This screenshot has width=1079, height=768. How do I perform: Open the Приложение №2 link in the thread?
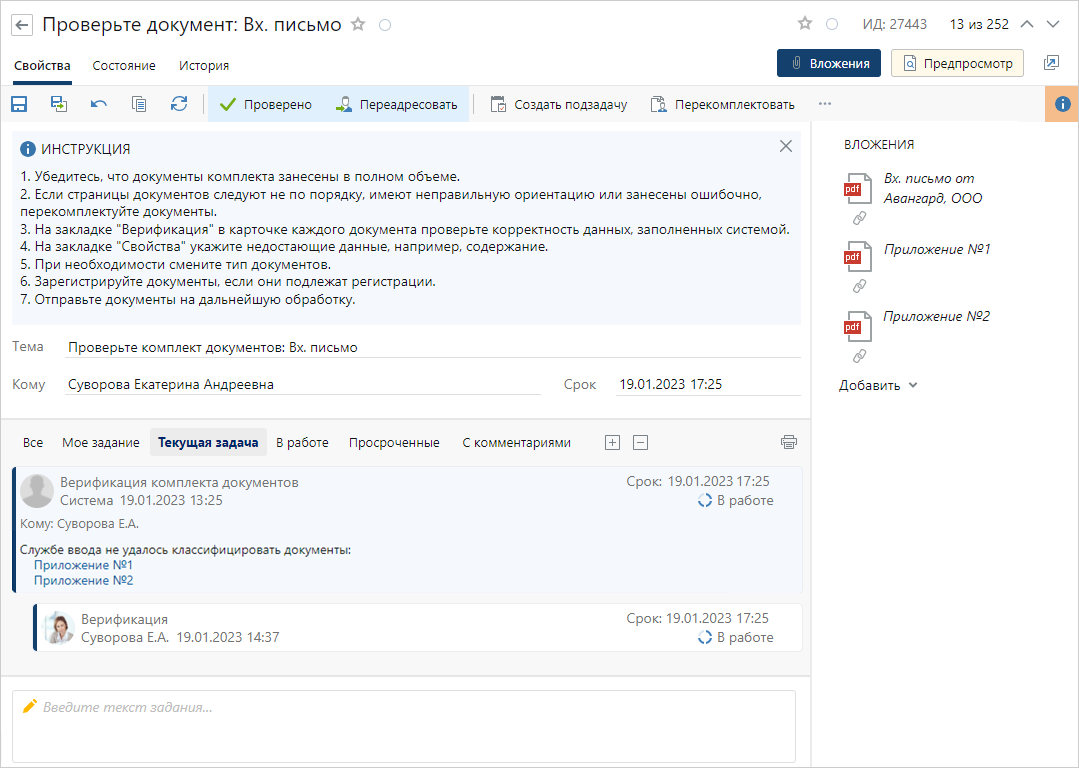click(x=84, y=580)
